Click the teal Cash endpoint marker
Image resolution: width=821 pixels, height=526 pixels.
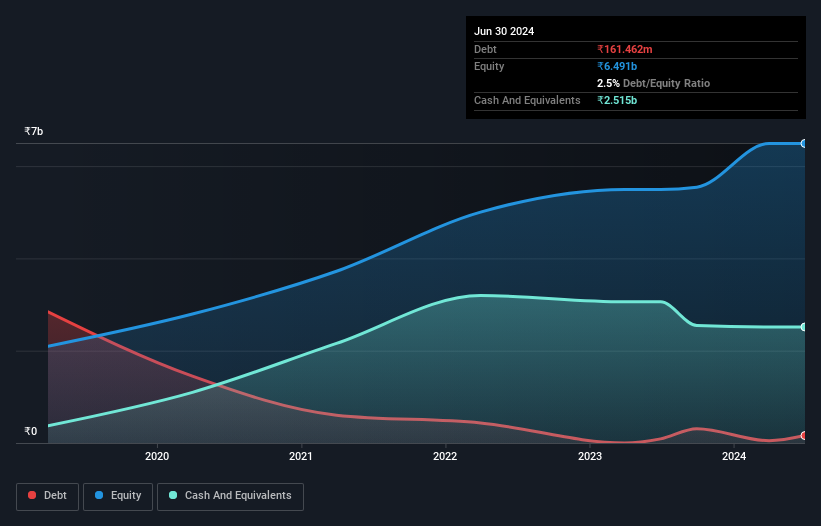(x=804, y=327)
